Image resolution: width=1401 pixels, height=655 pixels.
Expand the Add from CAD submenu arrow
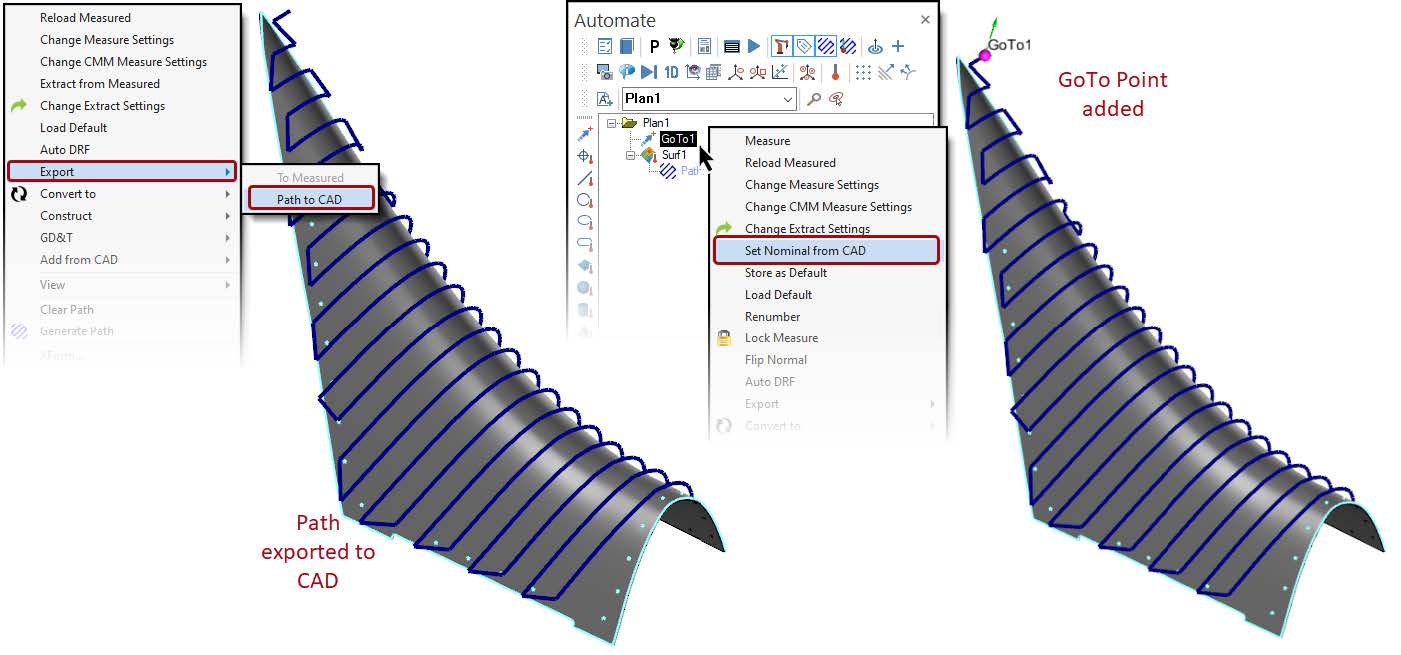coord(228,260)
